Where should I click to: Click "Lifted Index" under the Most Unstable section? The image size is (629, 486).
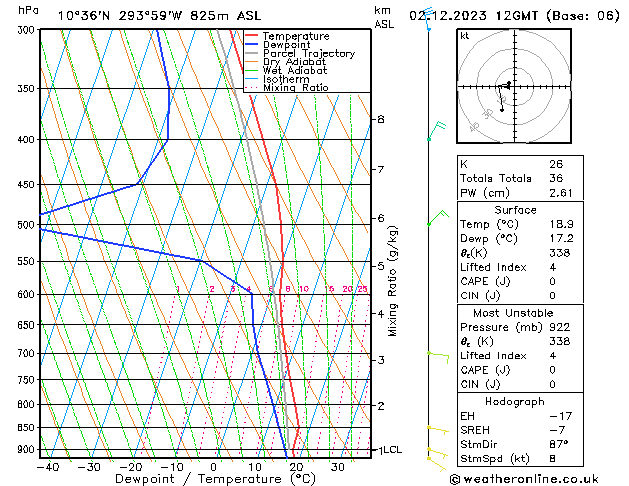click(x=493, y=356)
